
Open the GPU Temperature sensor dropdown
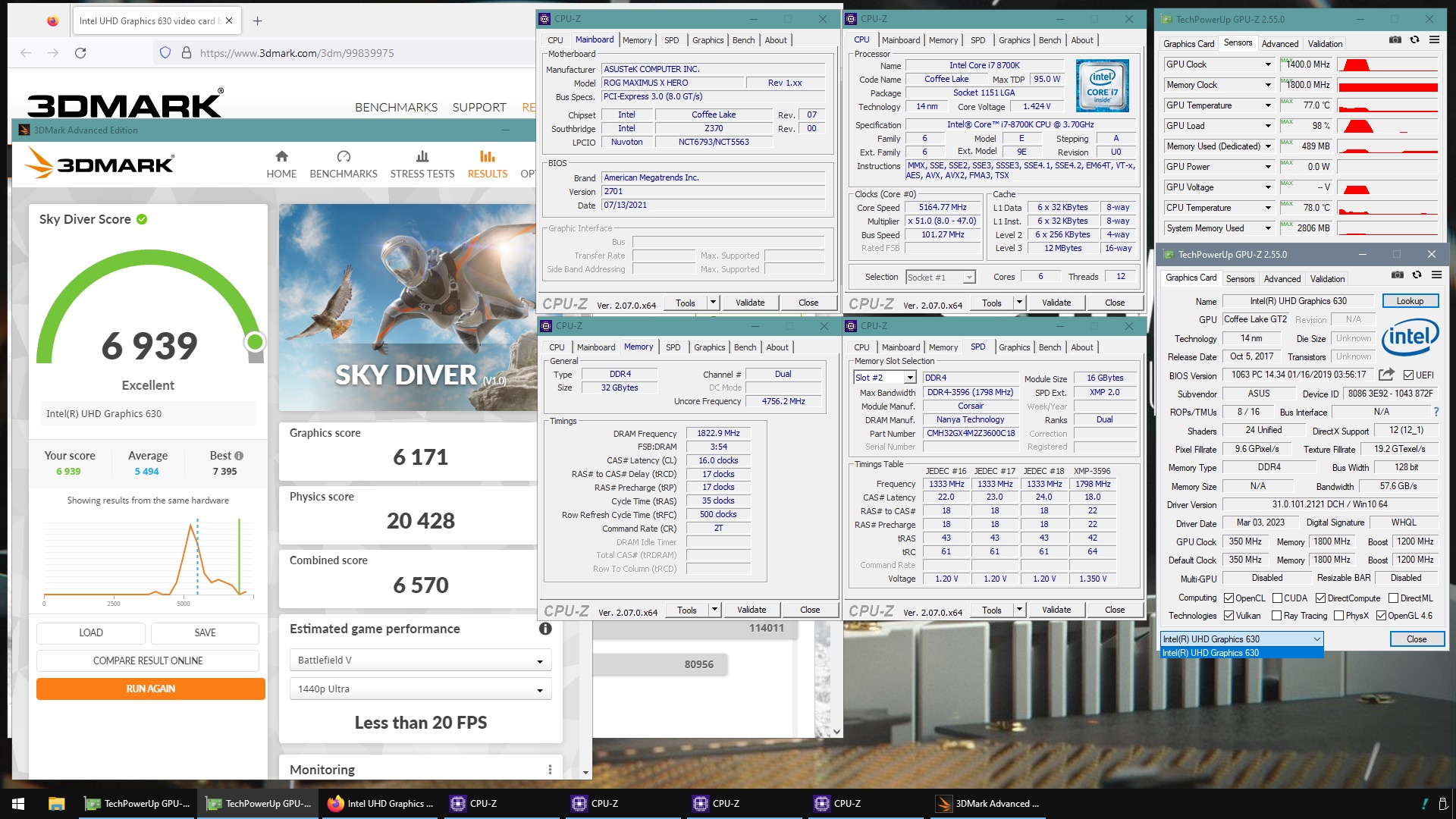[x=1267, y=105]
